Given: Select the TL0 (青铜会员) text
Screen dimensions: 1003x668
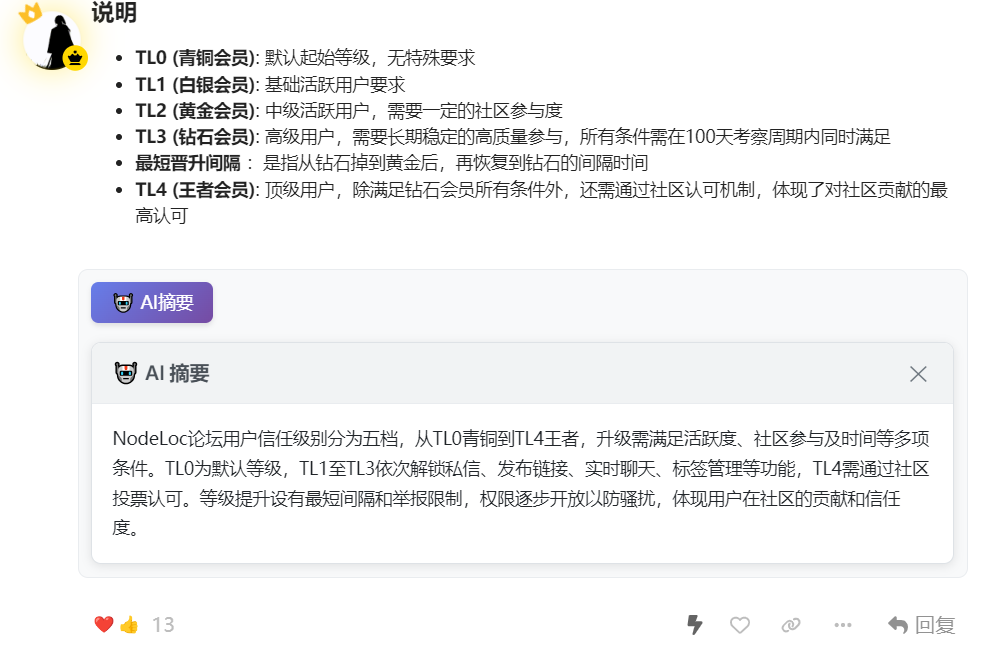Looking at the screenshot, I should [x=195, y=58].
